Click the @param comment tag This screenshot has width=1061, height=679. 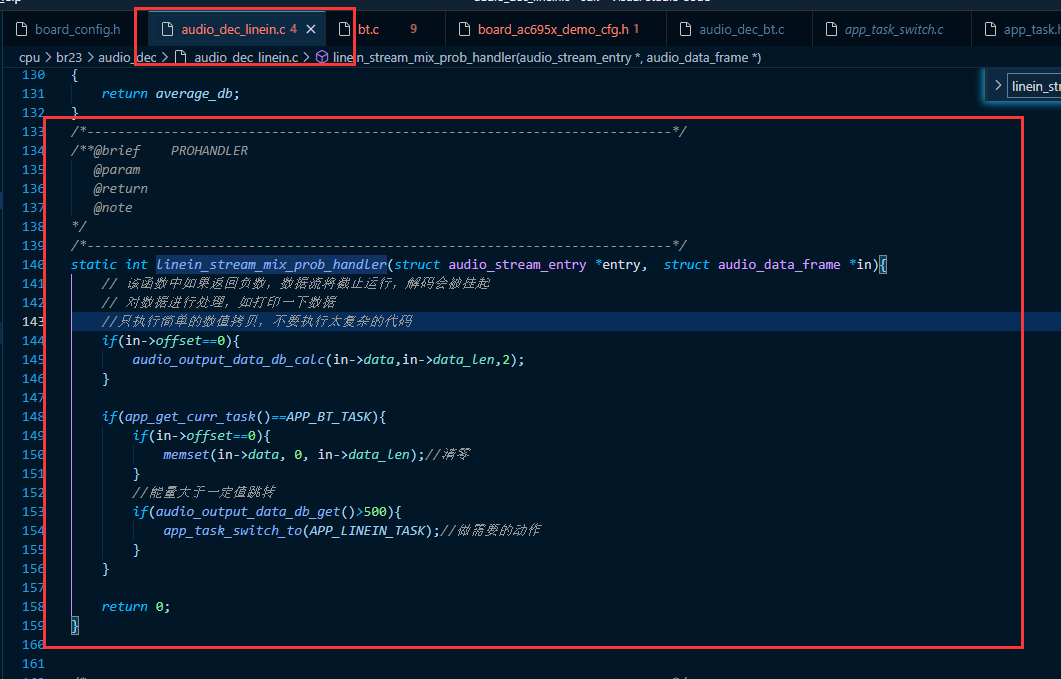pos(117,169)
